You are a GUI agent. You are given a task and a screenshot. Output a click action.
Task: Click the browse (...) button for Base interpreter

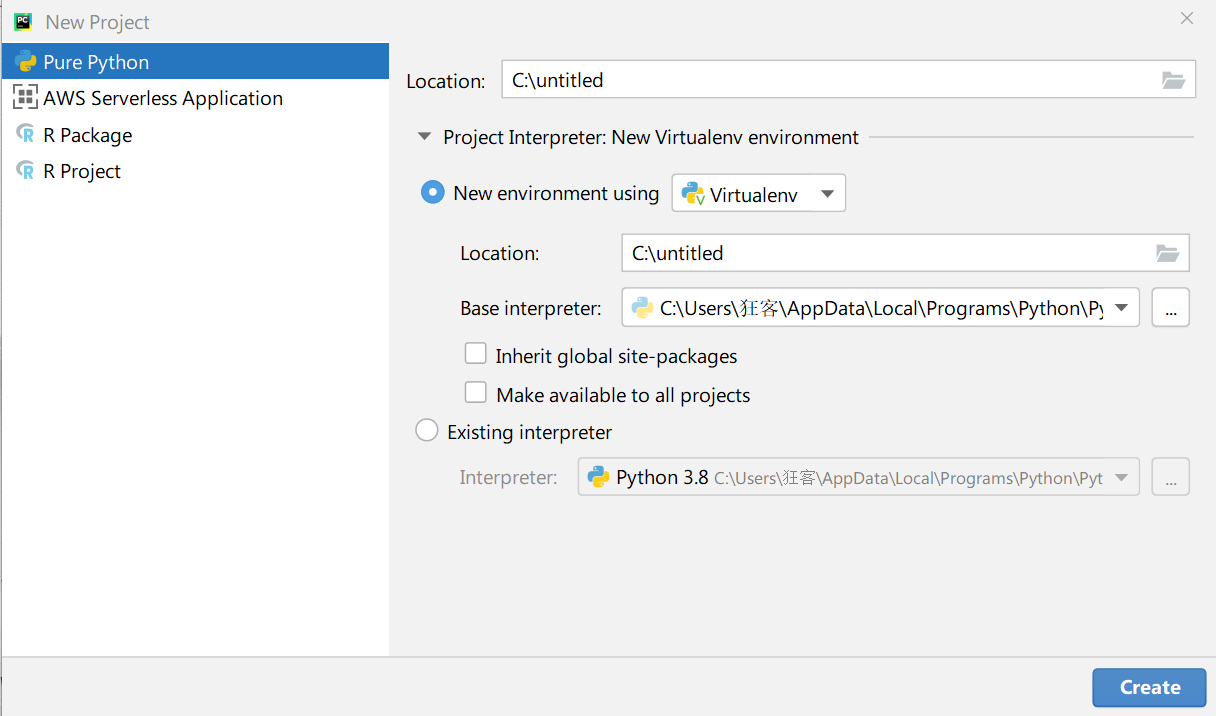pyautogui.click(x=1170, y=308)
